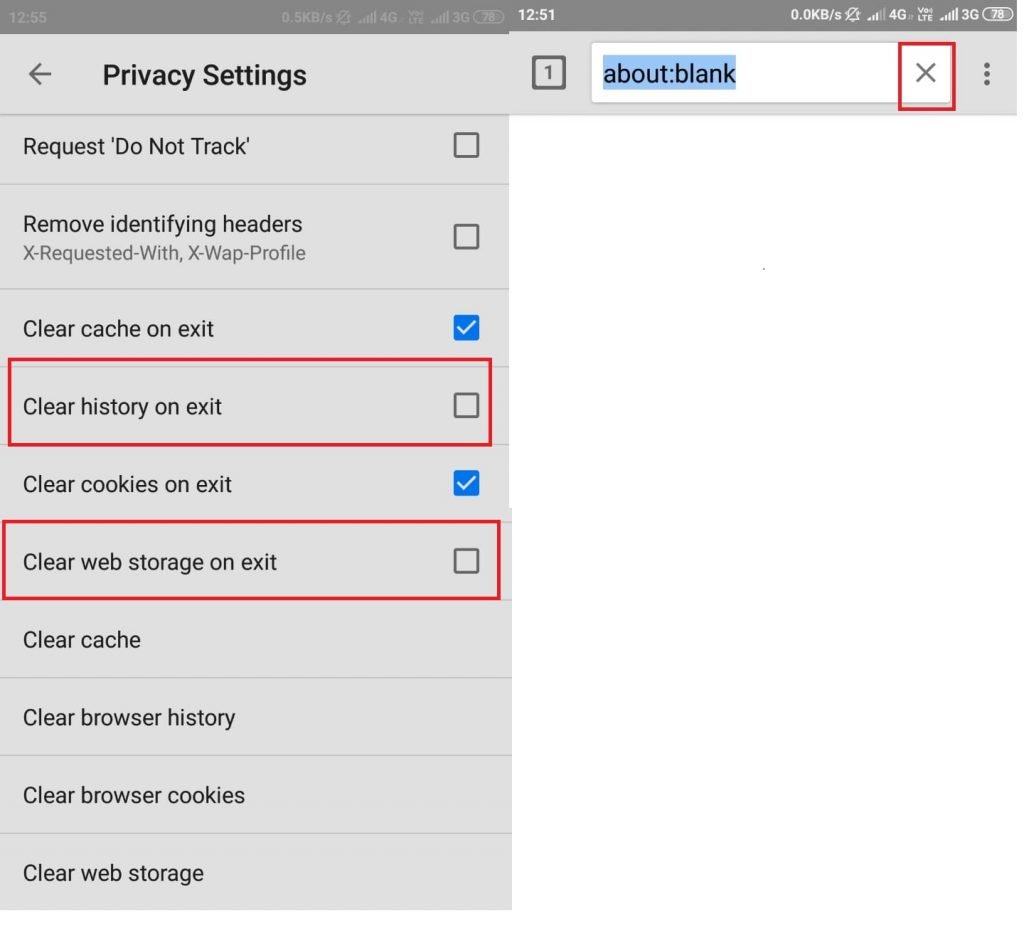Clear the about:blank URL with X
Screen dimensions: 1024x933
click(x=925, y=73)
